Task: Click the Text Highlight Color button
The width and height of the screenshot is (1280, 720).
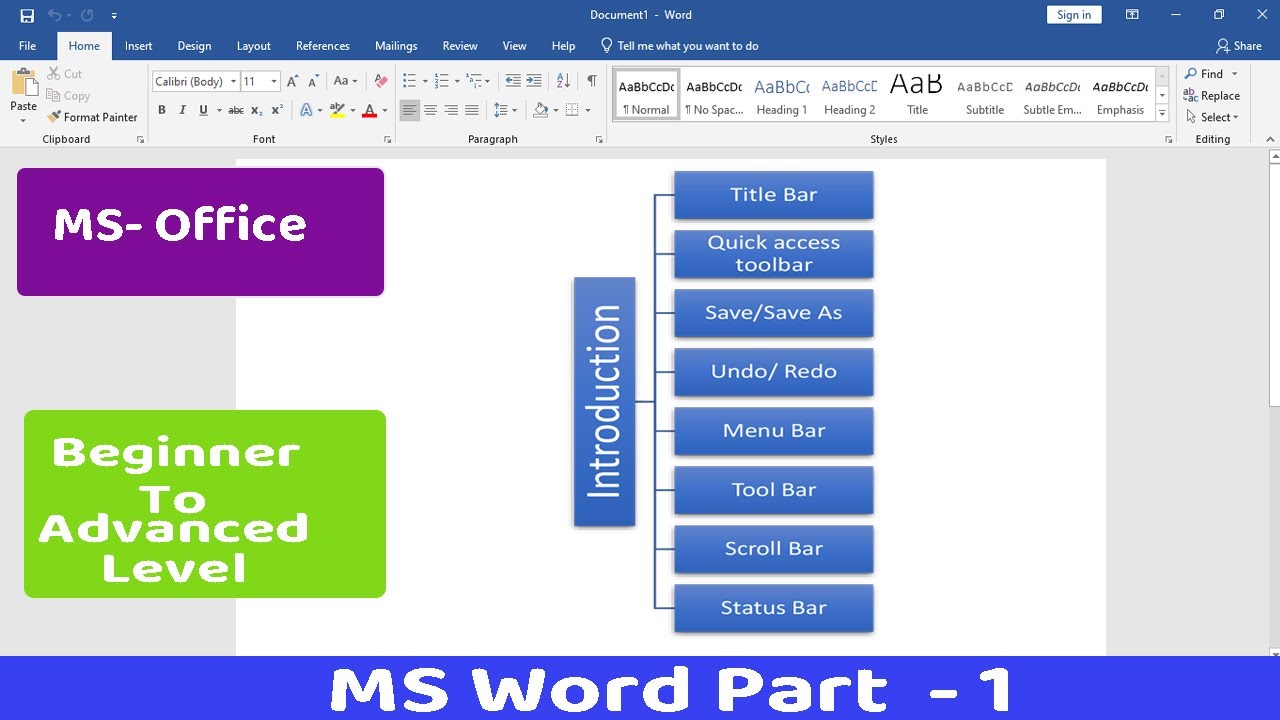Action: click(337, 110)
